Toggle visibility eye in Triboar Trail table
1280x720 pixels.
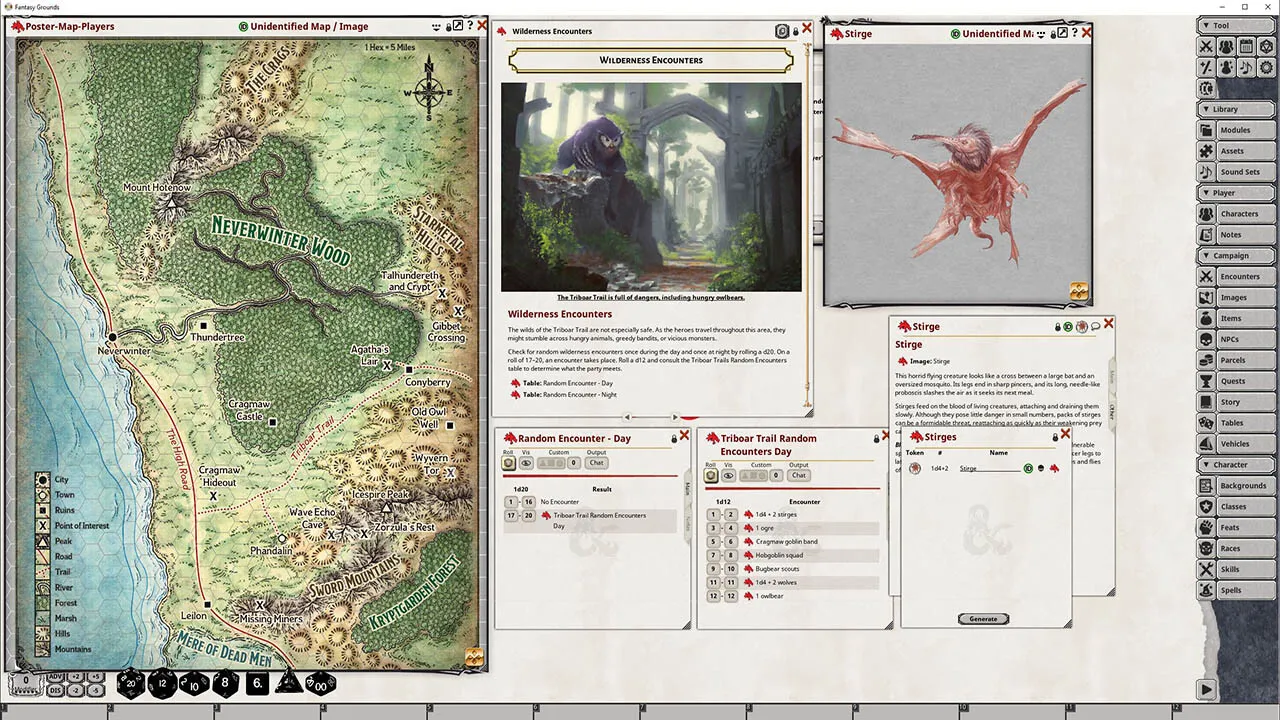(x=728, y=475)
